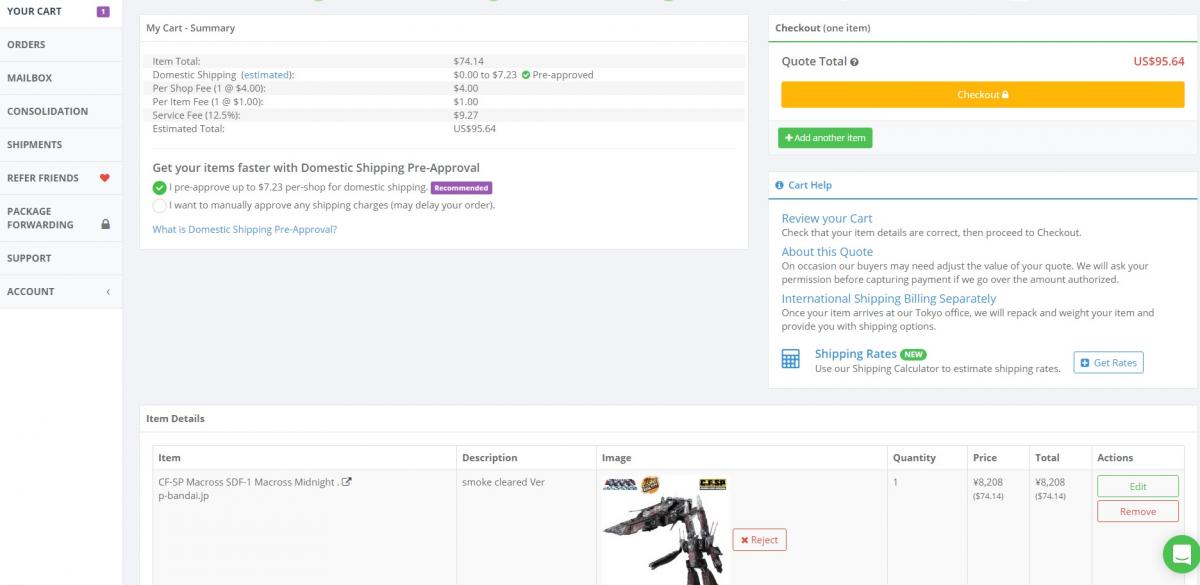Click the heart icon beside Refer Friends
The width and height of the screenshot is (1200, 585).
pyautogui.click(x=104, y=178)
